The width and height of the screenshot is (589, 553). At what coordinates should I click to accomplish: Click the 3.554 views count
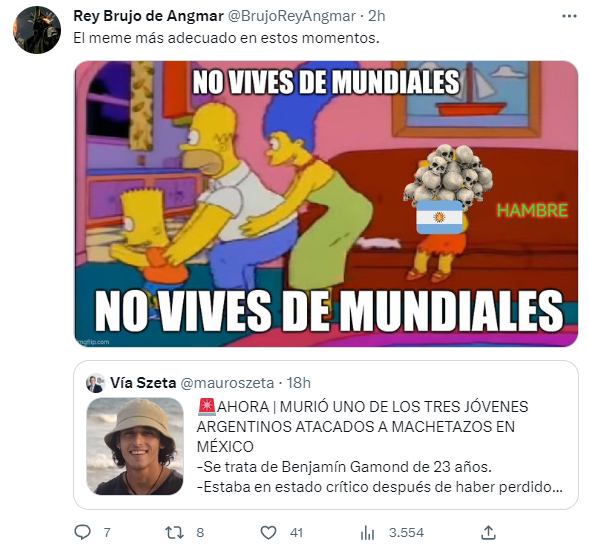pyautogui.click(x=406, y=533)
